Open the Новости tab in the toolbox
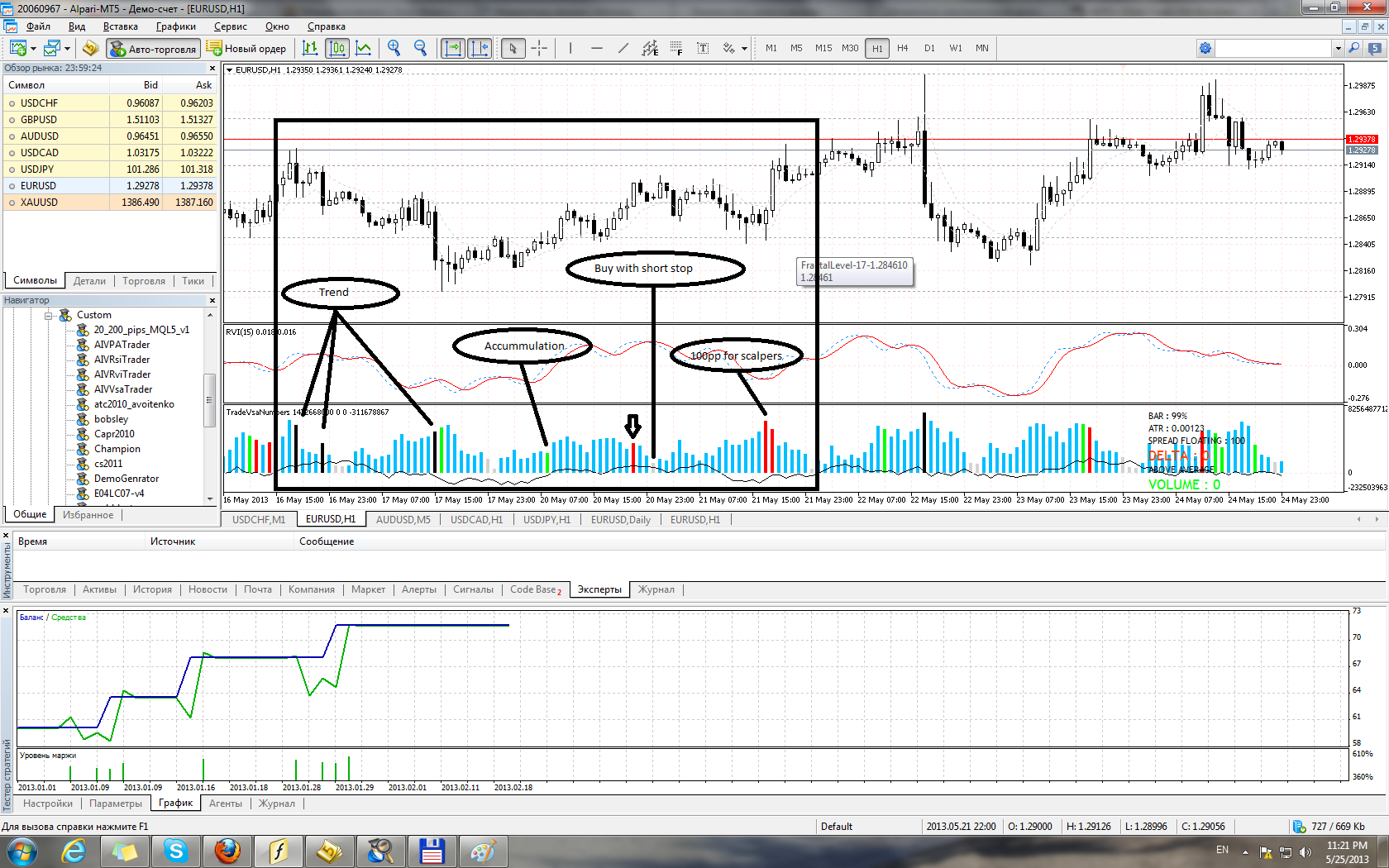 (x=208, y=589)
